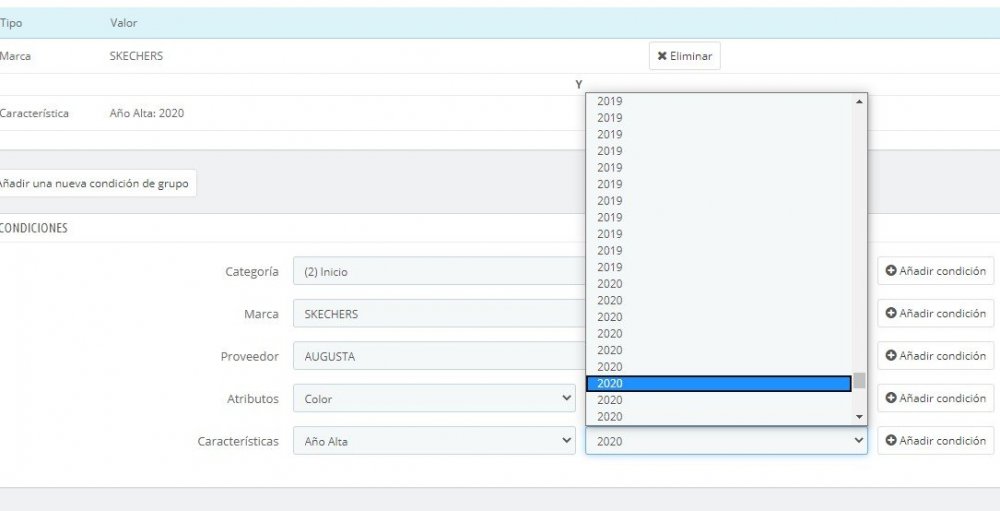Click the Característica type cell
The image size is (1000, 511).
coord(34,114)
